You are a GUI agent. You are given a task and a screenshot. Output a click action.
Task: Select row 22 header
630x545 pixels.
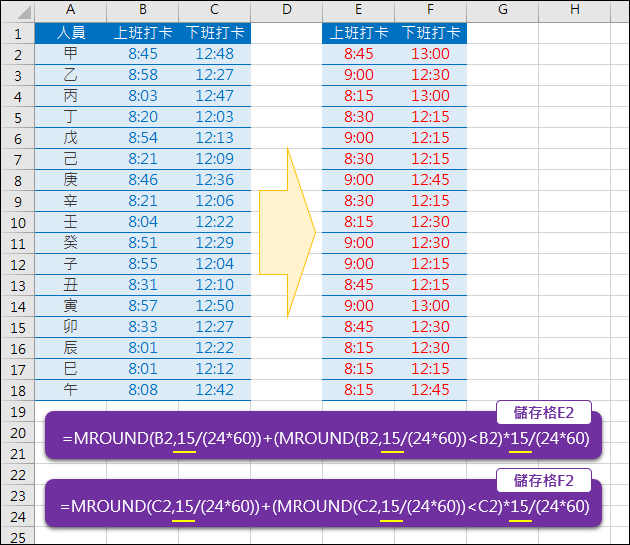coord(18,474)
